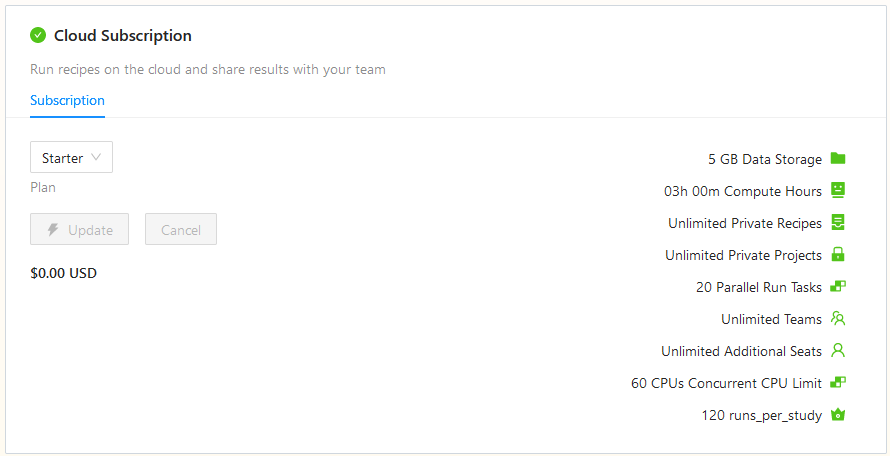Screen dimensions: 890x456
Task: Click the Concurrent CPU Limit icon
Action: pyautogui.click(x=838, y=383)
